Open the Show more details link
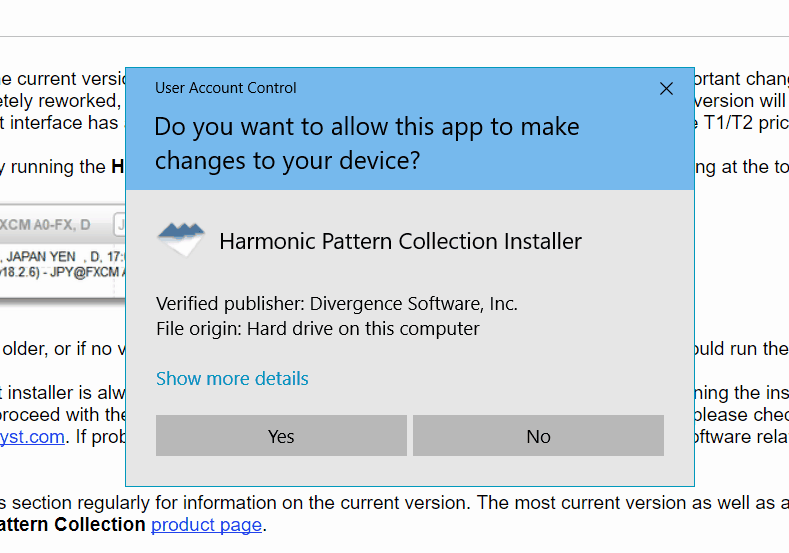Viewport: 789px width, 553px height. [232, 378]
